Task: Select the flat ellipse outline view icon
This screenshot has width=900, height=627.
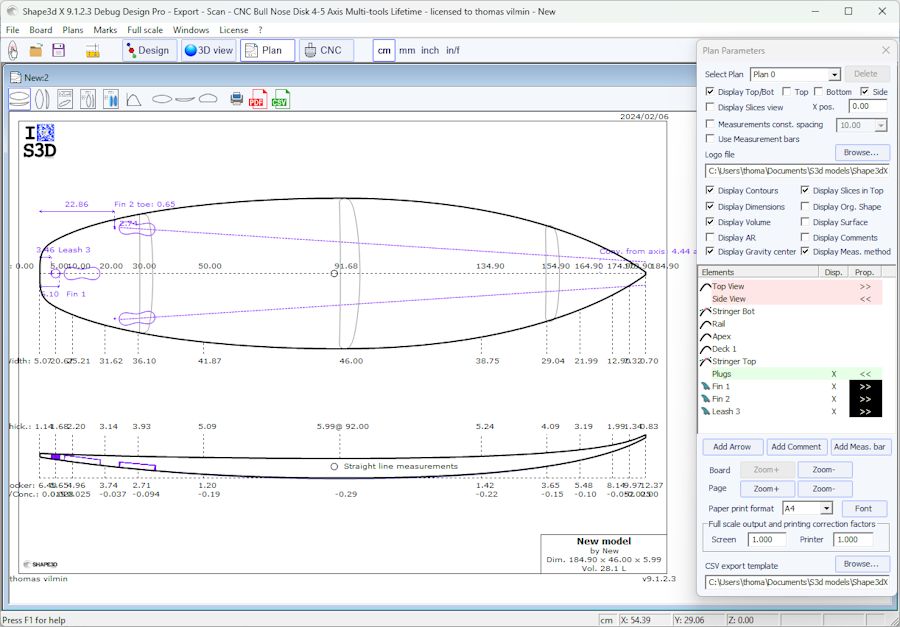Action: pos(162,99)
